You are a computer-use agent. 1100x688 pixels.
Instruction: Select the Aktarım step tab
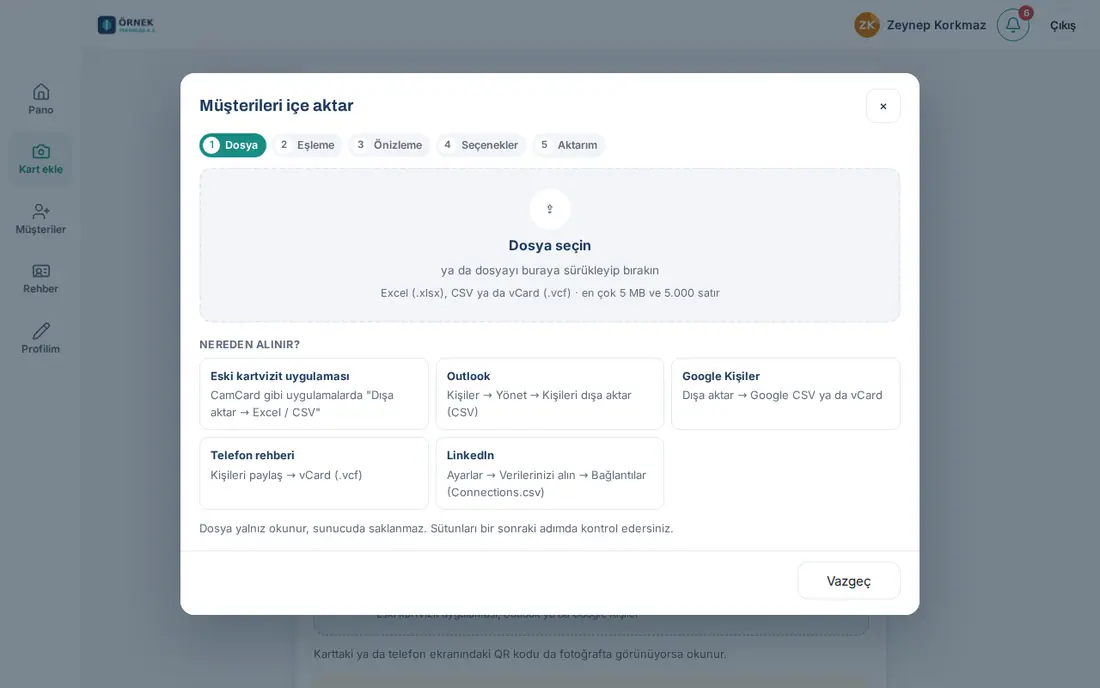568,145
